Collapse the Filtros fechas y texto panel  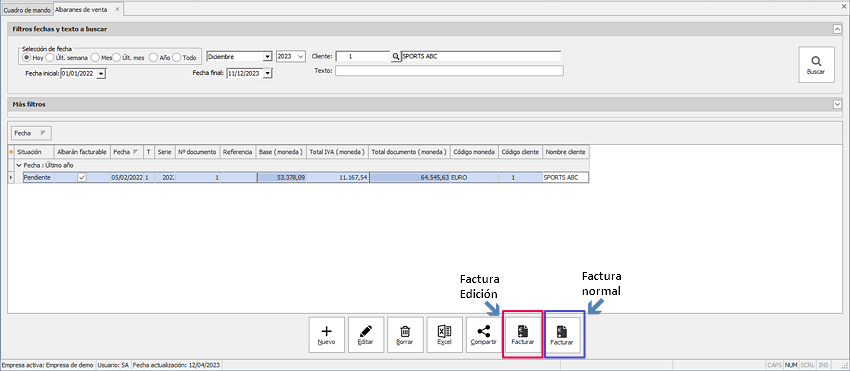click(x=837, y=29)
